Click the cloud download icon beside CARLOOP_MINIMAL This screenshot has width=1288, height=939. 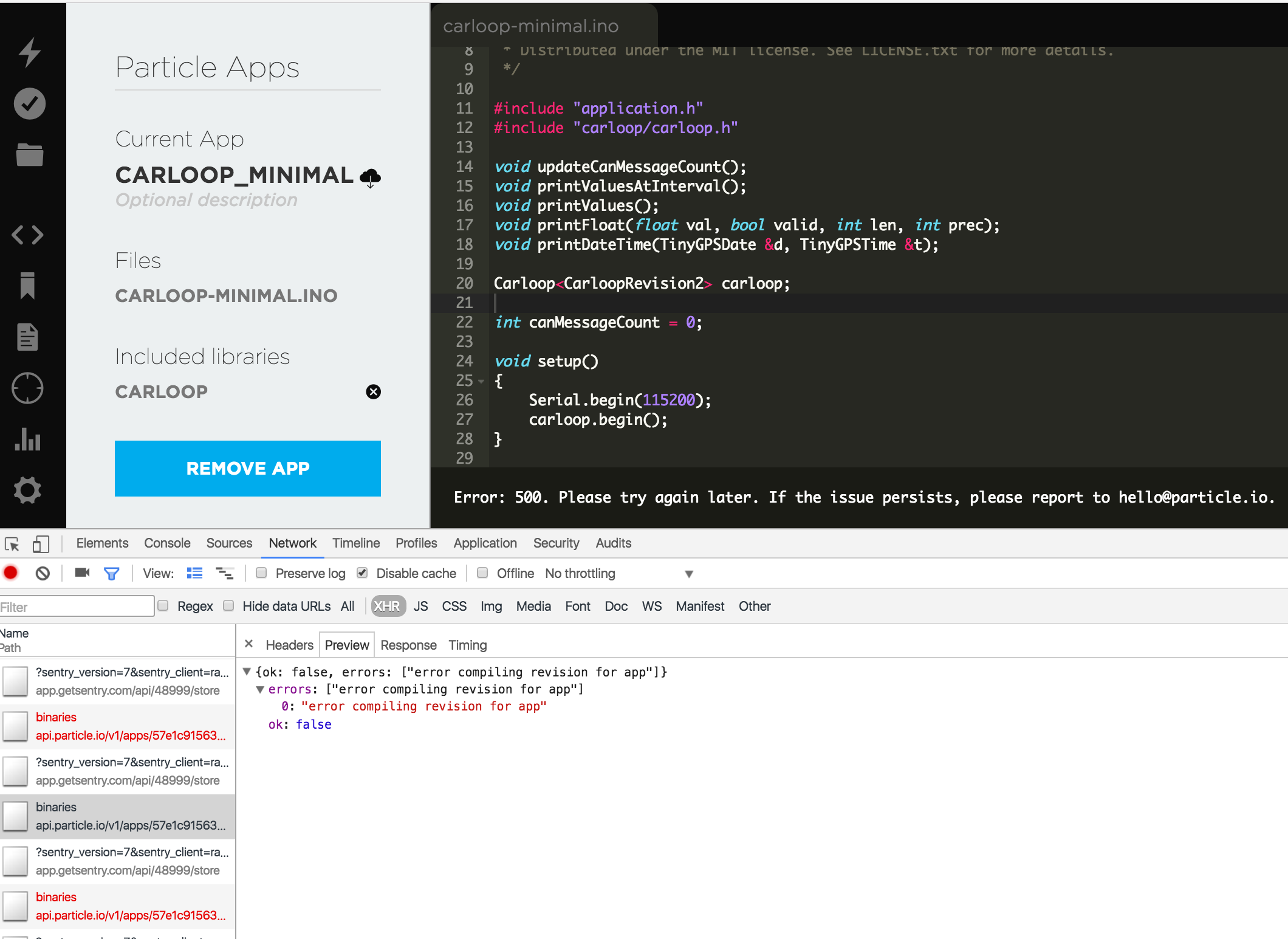tap(371, 178)
